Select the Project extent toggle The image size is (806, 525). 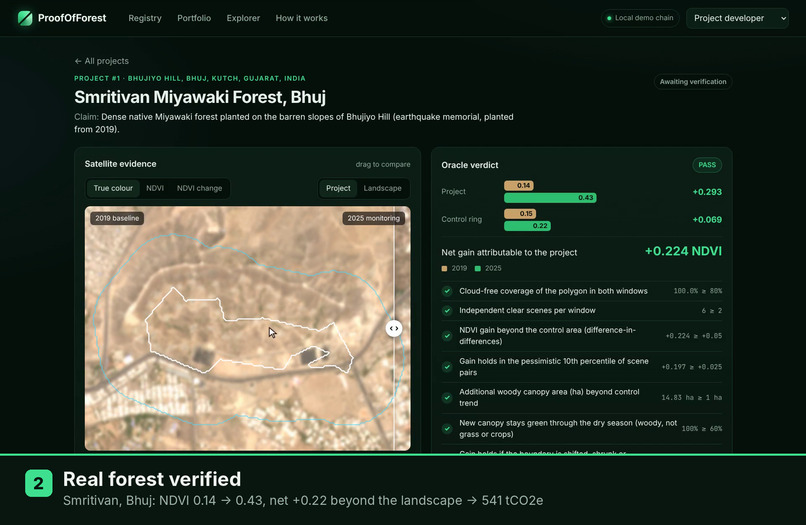point(338,188)
